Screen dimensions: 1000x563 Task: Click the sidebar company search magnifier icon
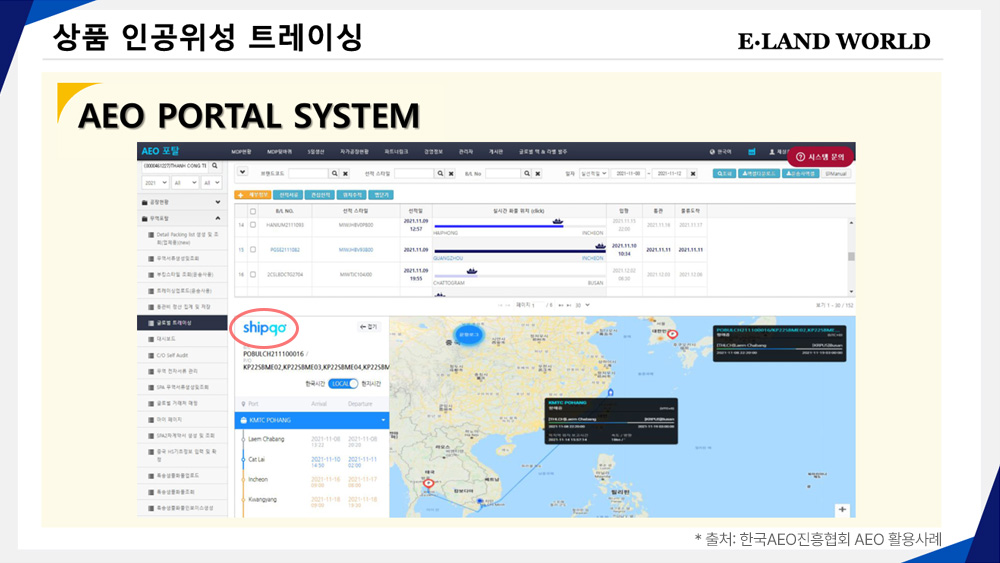click(215, 166)
